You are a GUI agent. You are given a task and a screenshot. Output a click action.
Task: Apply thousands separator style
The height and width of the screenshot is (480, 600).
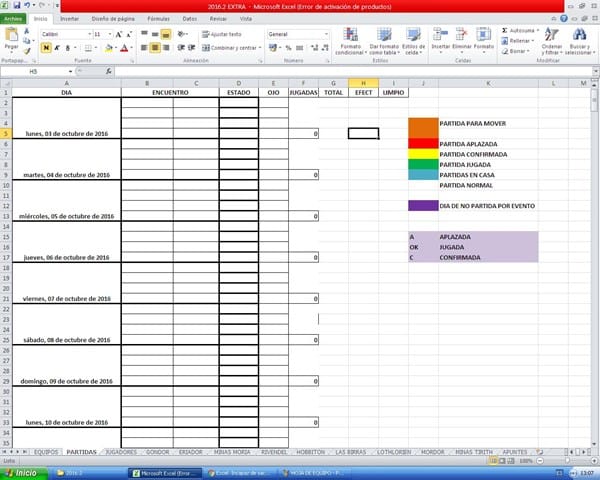pos(300,48)
